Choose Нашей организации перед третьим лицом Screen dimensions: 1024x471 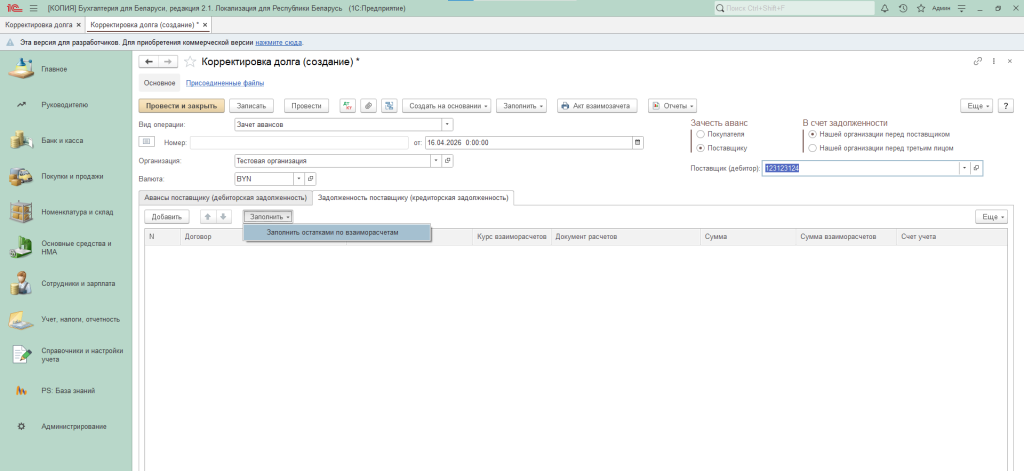coord(812,147)
